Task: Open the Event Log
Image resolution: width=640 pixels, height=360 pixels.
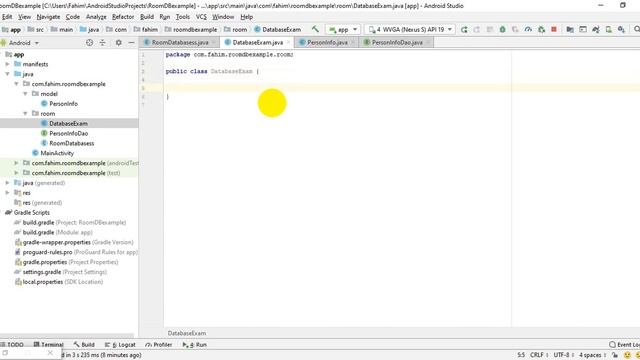Action: [624, 344]
